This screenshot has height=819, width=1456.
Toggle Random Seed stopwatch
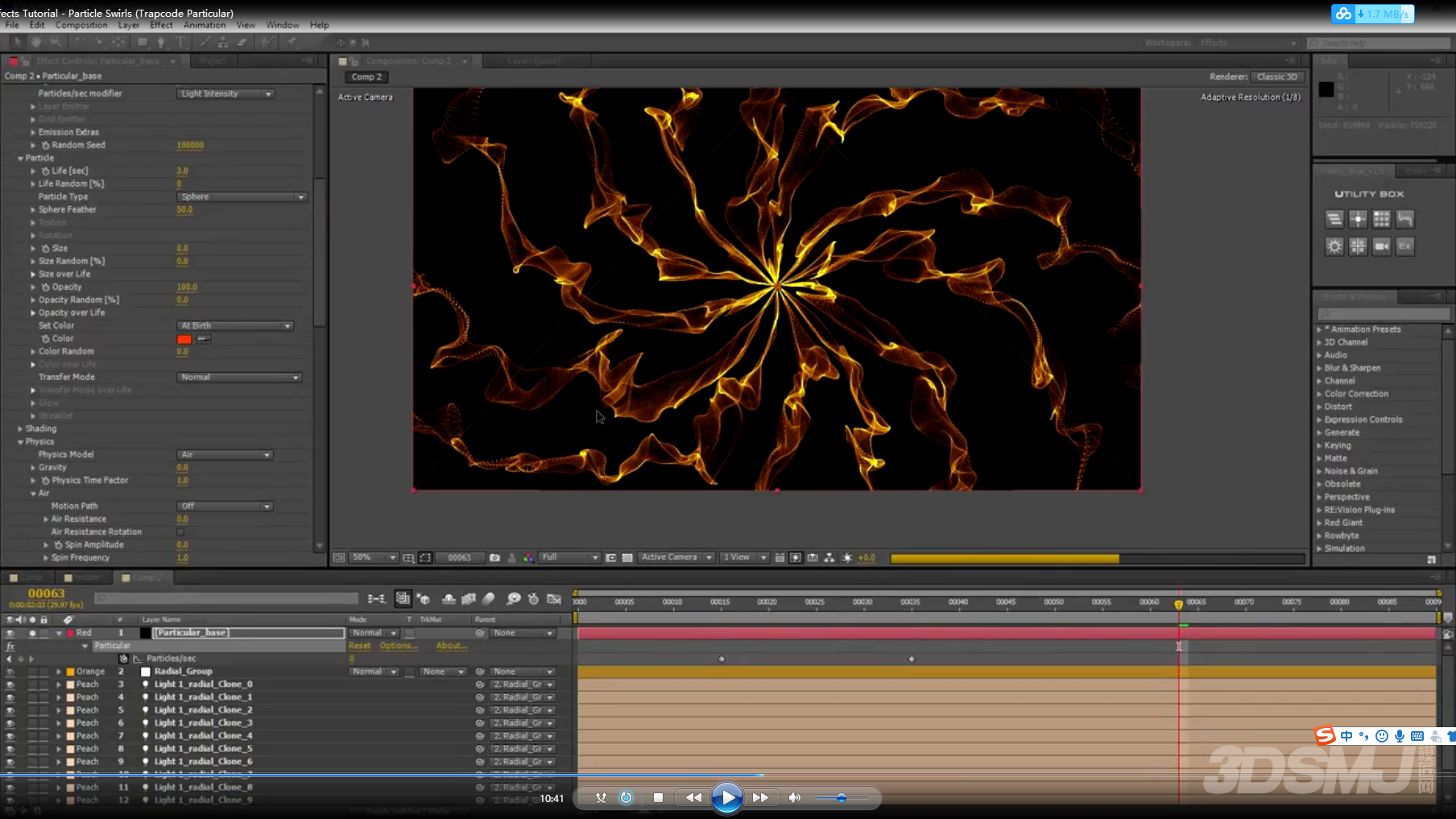coord(45,145)
